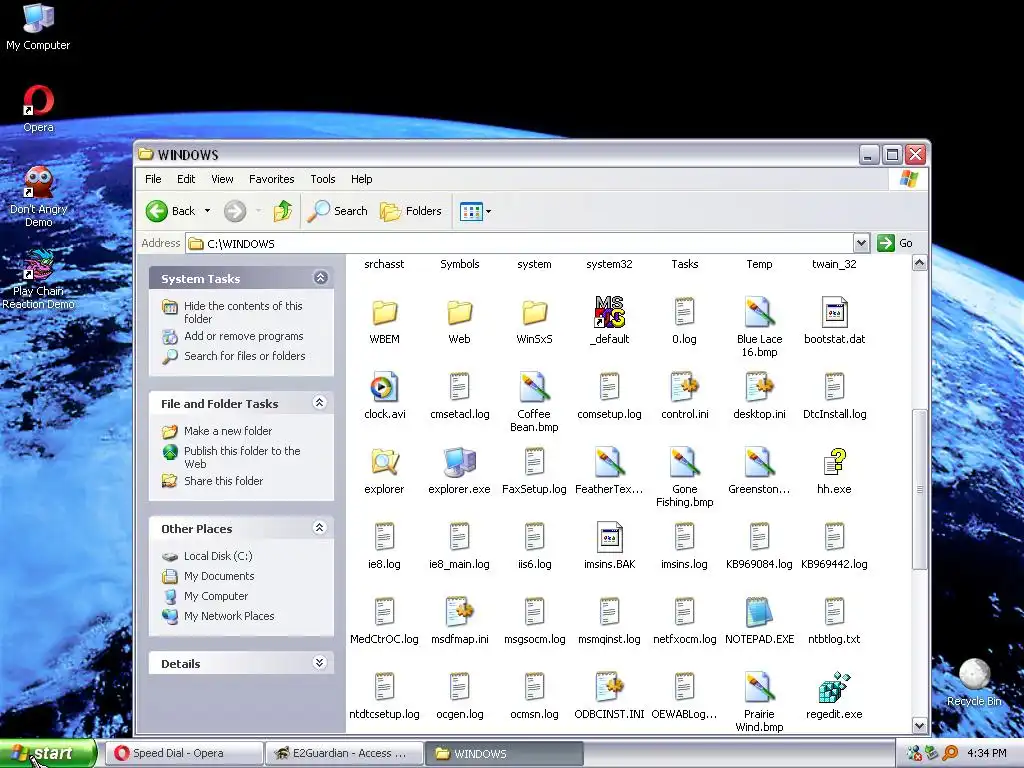1024x768 pixels.
Task: Click Hide the contents of this folder
Action: coord(243,312)
